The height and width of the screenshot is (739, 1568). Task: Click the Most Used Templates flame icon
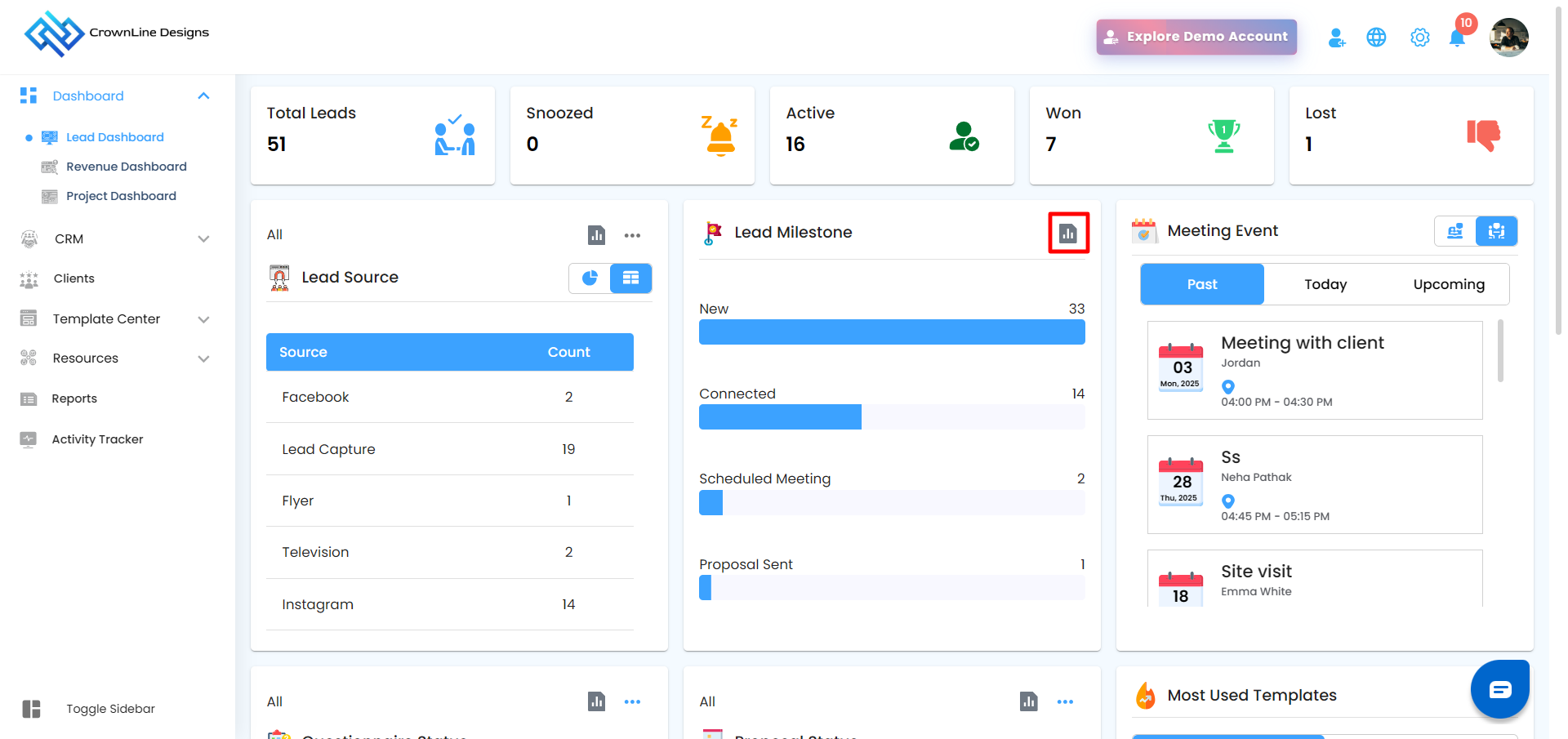coord(1146,696)
